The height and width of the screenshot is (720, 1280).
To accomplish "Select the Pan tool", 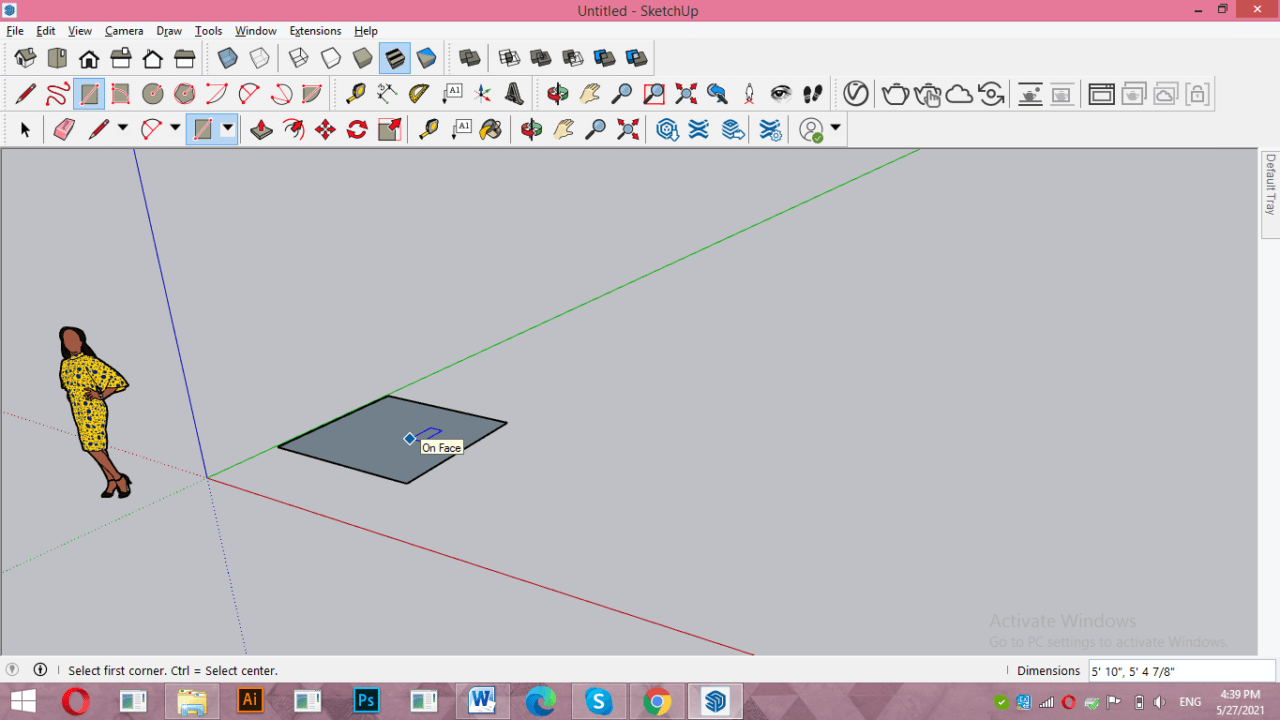I will pos(562,129).
